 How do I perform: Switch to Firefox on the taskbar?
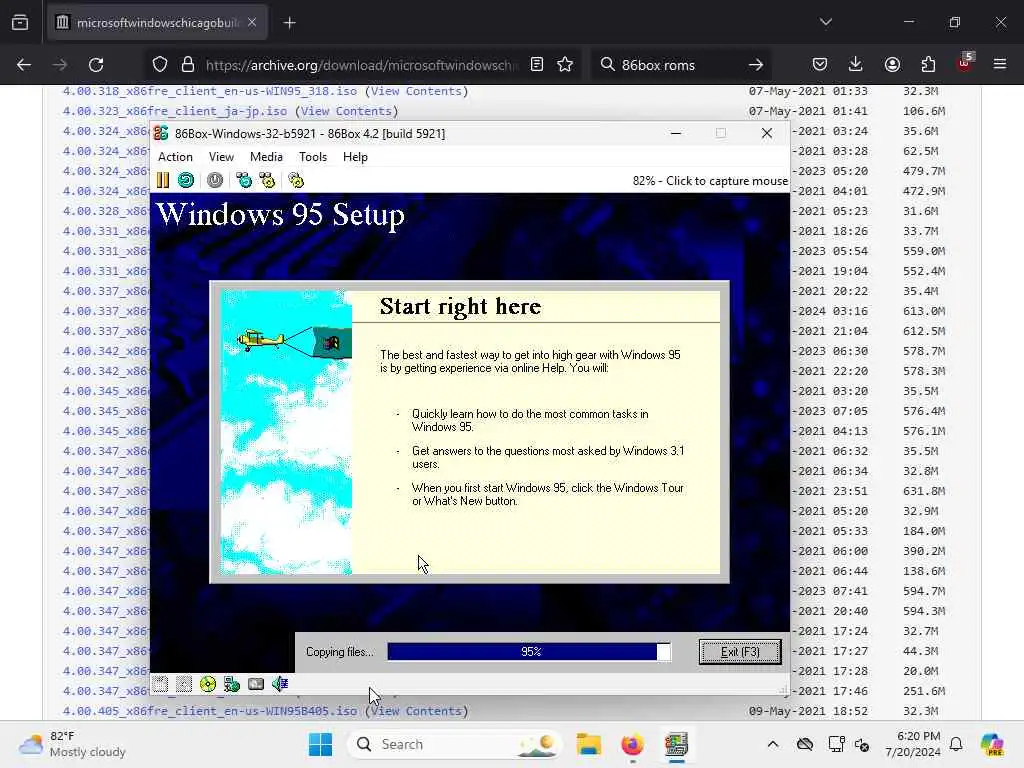(x=632, y=744)
